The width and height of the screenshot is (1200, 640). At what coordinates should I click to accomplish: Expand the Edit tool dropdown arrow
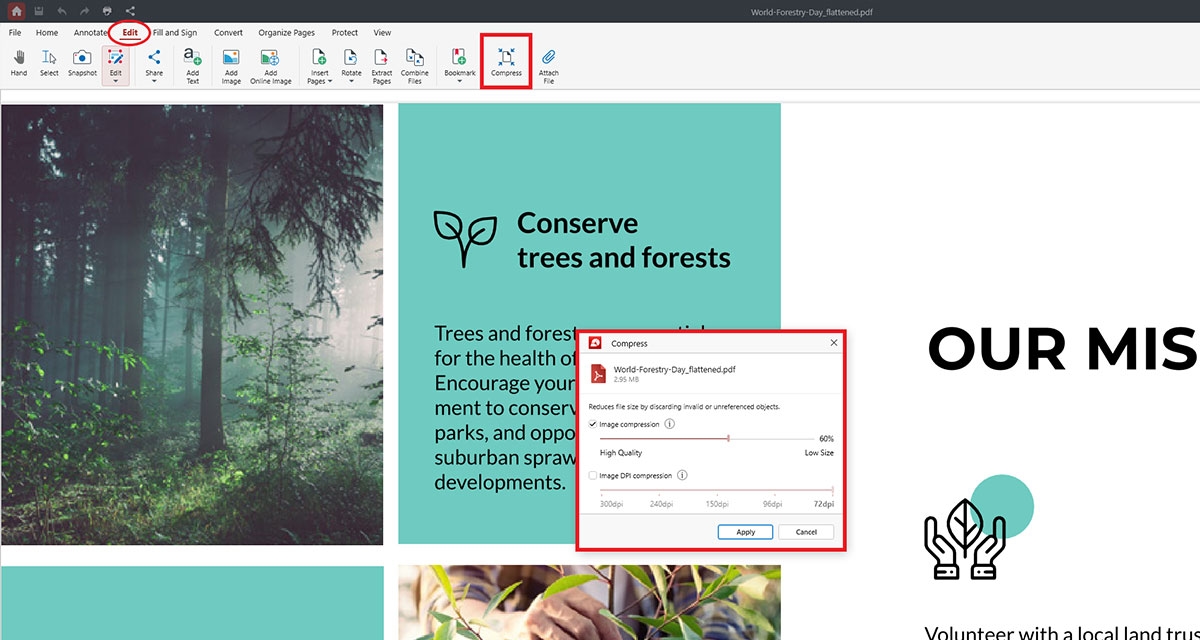[x=116, y=82]
